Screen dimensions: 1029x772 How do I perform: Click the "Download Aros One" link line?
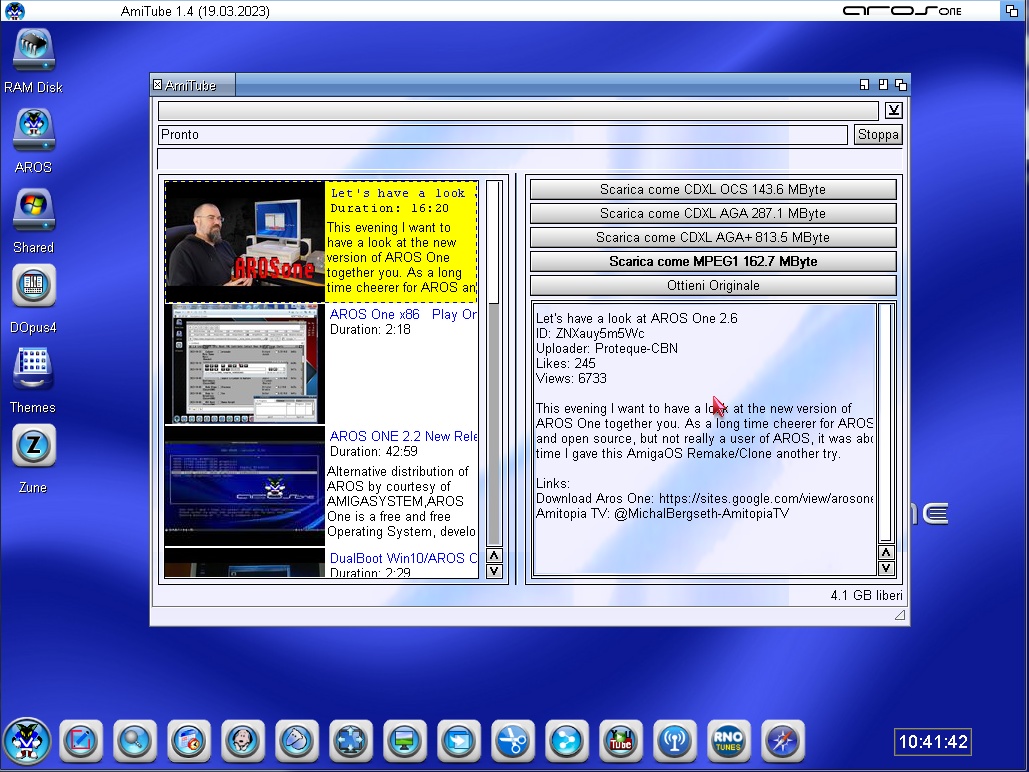705,499
